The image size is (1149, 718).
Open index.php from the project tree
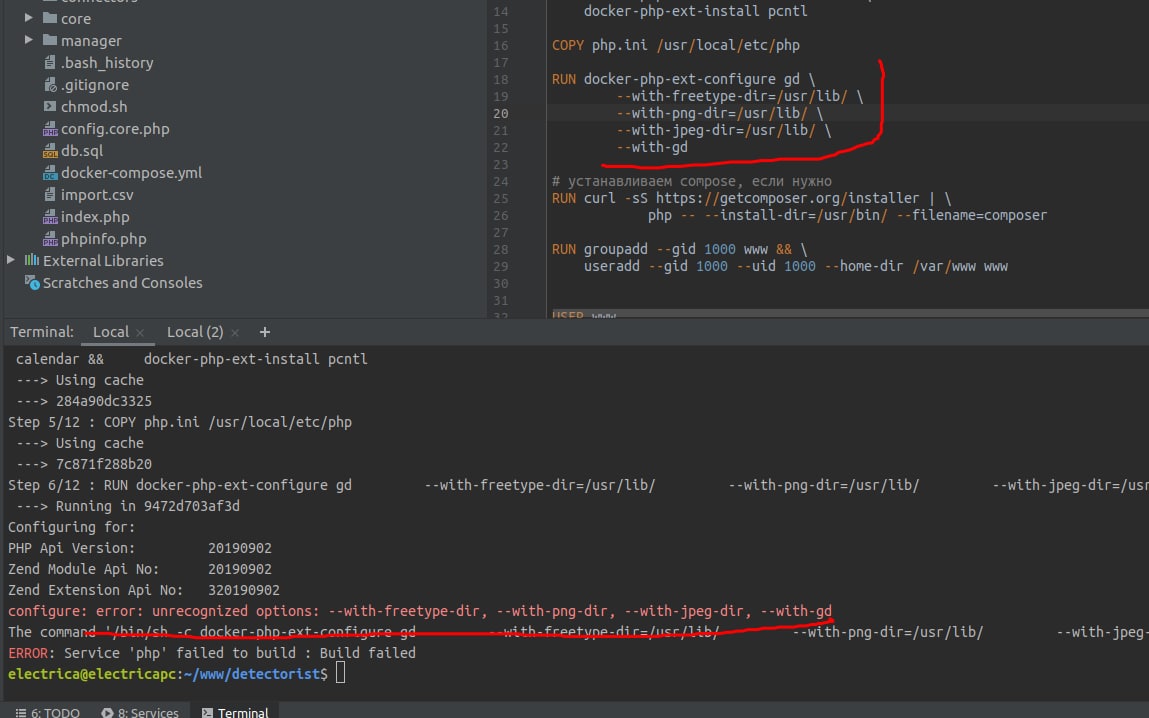(x=95, y=217)
